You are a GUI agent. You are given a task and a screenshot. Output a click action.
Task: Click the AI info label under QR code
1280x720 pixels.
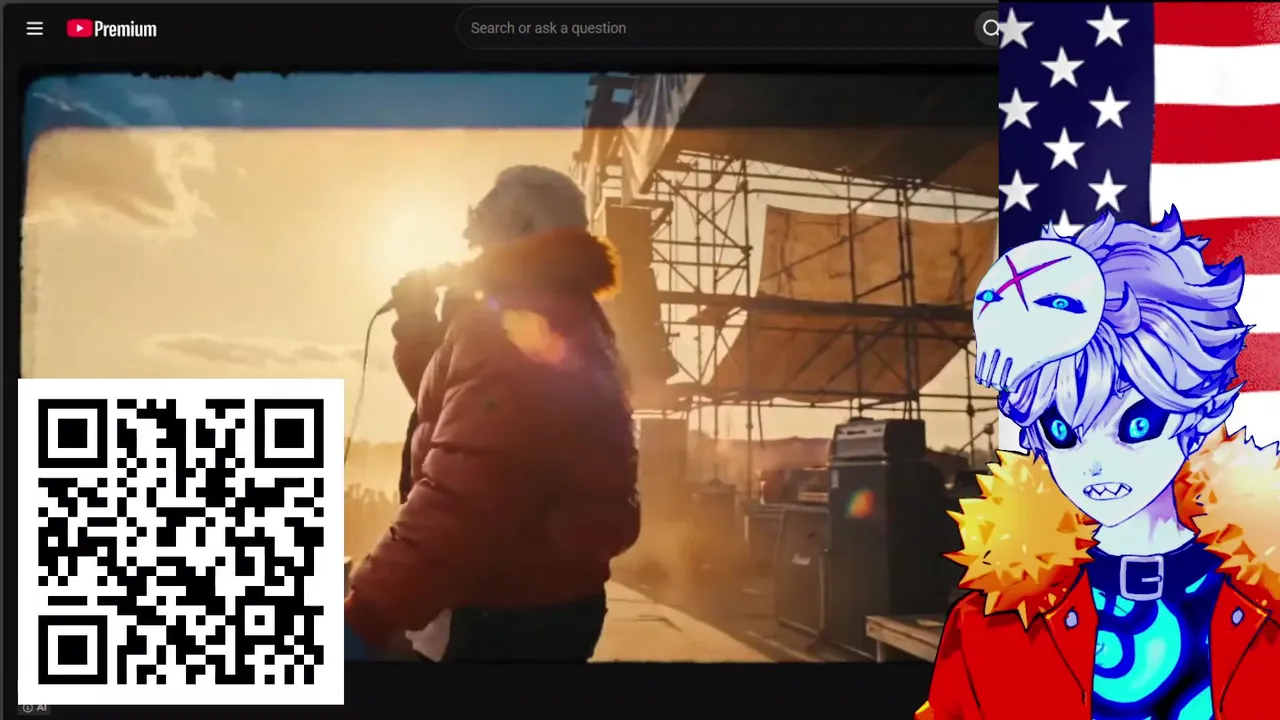click(35, 708)
